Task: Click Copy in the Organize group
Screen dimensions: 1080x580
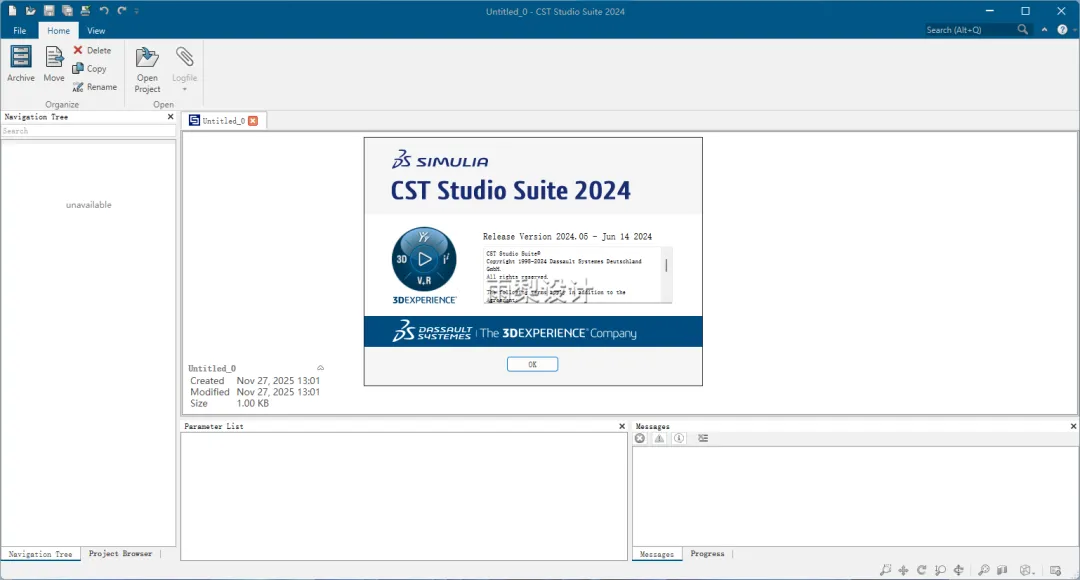Action: click(x=90, y=68)
